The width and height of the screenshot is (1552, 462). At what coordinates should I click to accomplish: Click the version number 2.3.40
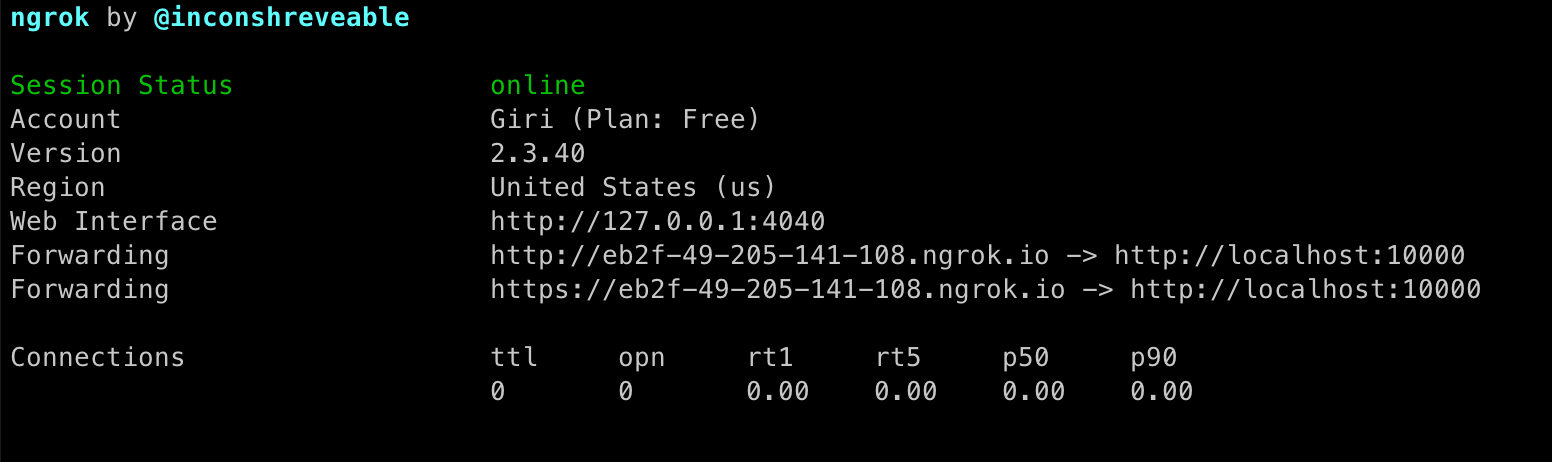pos(538,153)
